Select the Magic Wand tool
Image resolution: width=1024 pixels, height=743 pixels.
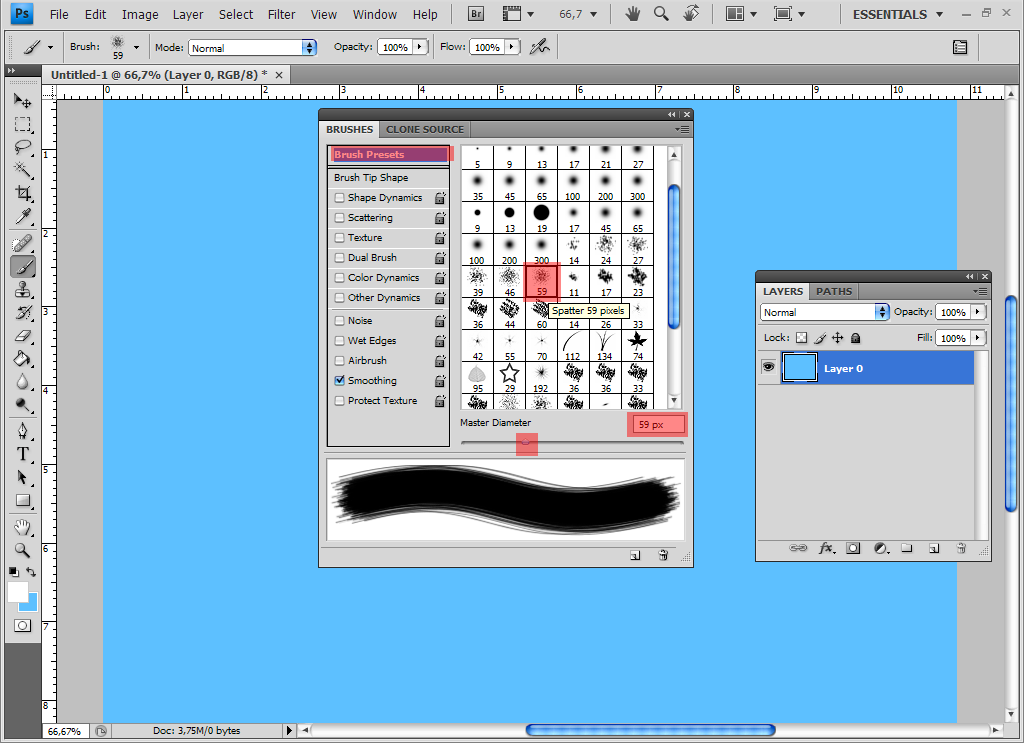[22, 170]
